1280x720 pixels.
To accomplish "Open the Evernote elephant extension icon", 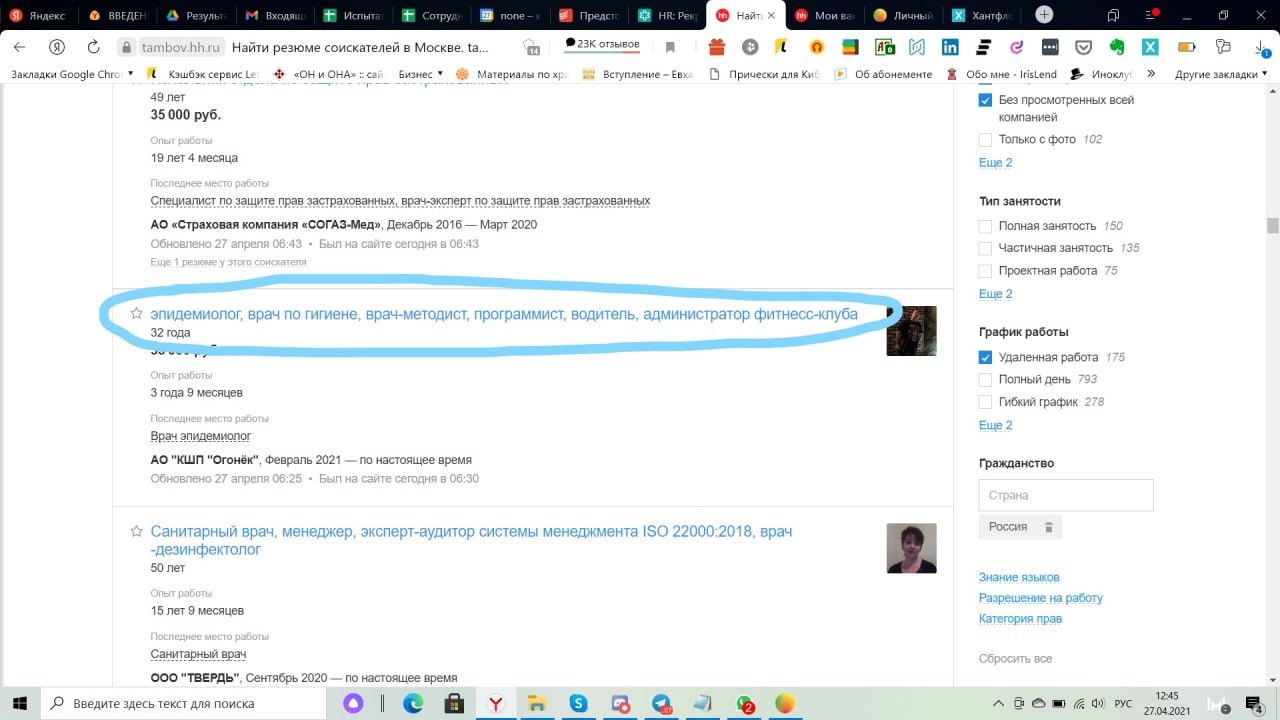I will pyautogui.click(x=1117, y=47).
